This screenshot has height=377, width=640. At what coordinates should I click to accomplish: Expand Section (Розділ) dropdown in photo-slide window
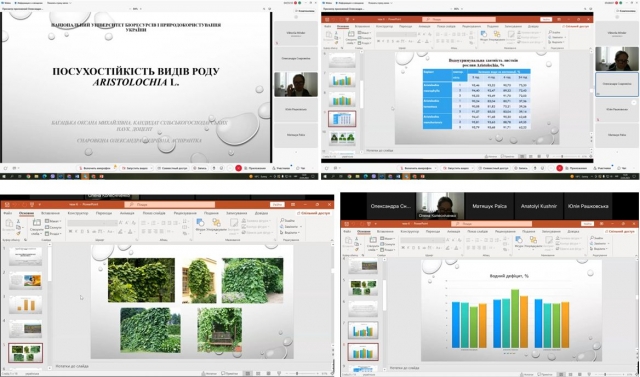click(x=53, y=233)
